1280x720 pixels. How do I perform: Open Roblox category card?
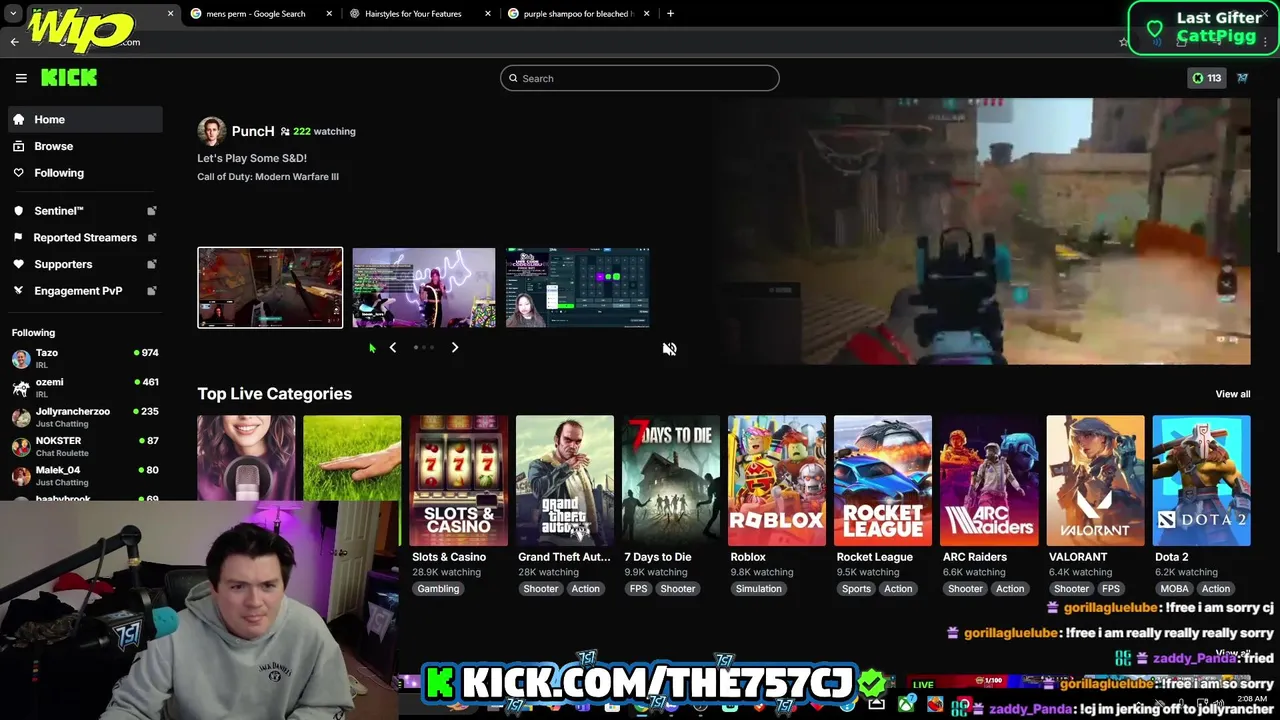click(777, 481)
